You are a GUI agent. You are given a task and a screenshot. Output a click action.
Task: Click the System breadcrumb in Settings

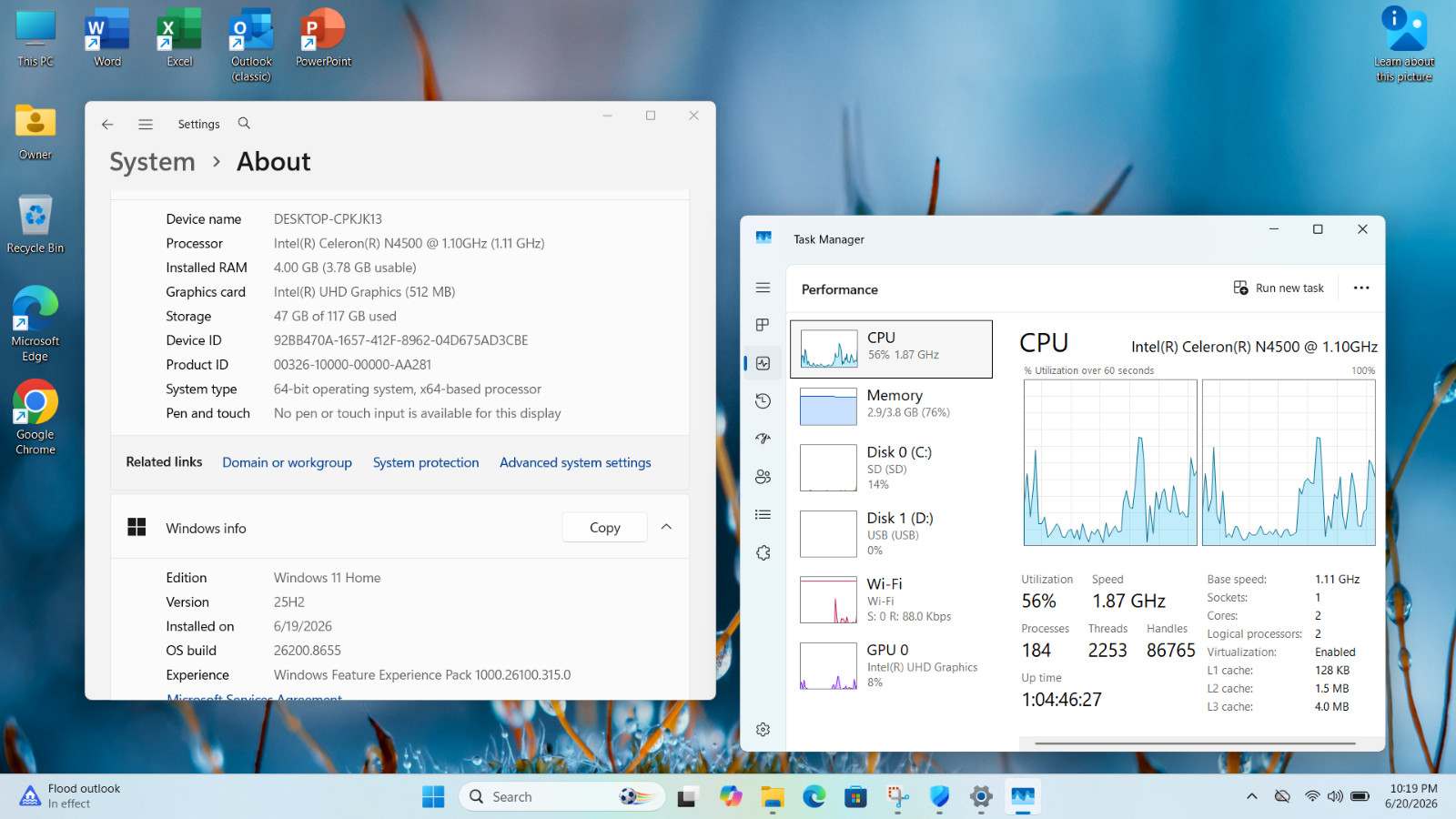click(152, 162)
